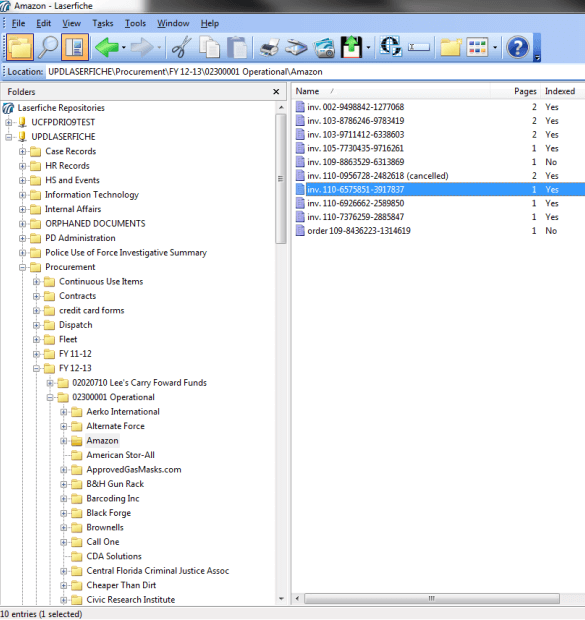Open the blue Help question mark
The height and width of the screenshot is (620, 585).
tap(517, 47)
